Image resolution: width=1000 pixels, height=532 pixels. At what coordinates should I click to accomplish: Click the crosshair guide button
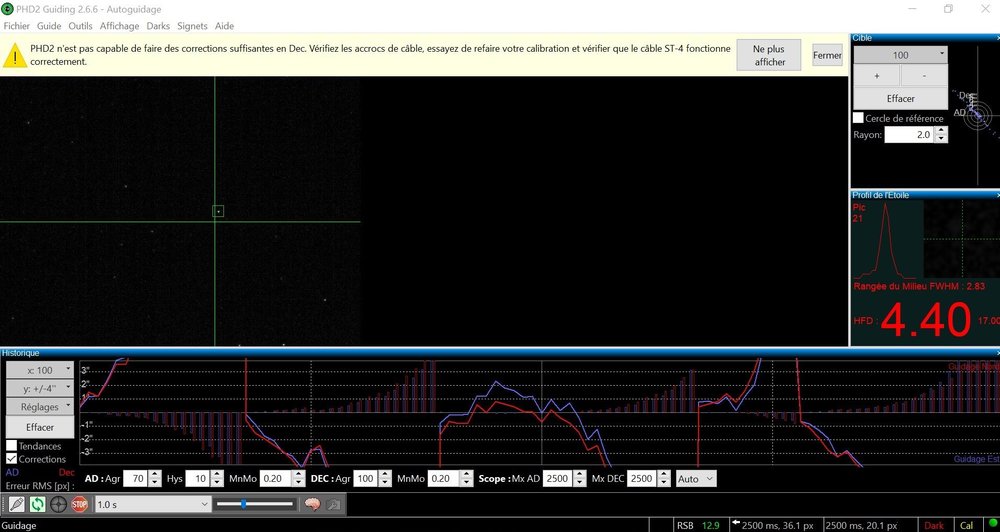click(59, 505)
